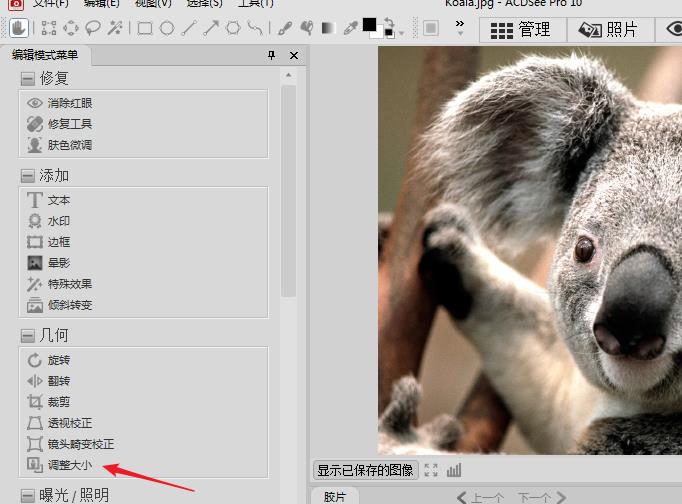Select the ellipse selection tool with arrows
682x504 pixels.
pos(71,28)
